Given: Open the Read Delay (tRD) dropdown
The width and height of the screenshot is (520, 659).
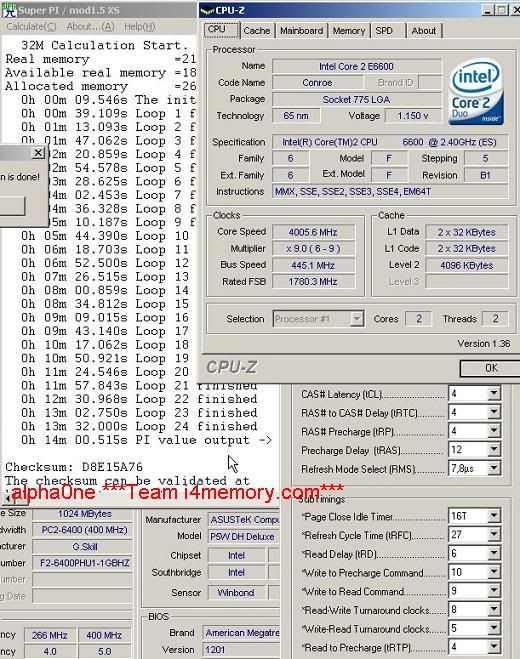Looking at the screenshot, I should 494,553.
